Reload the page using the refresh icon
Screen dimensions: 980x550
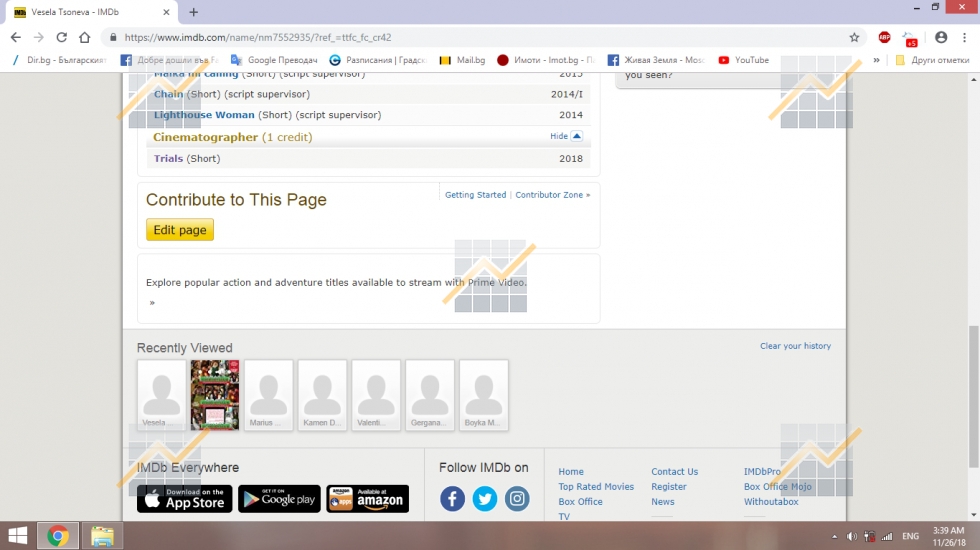[62, 37]
